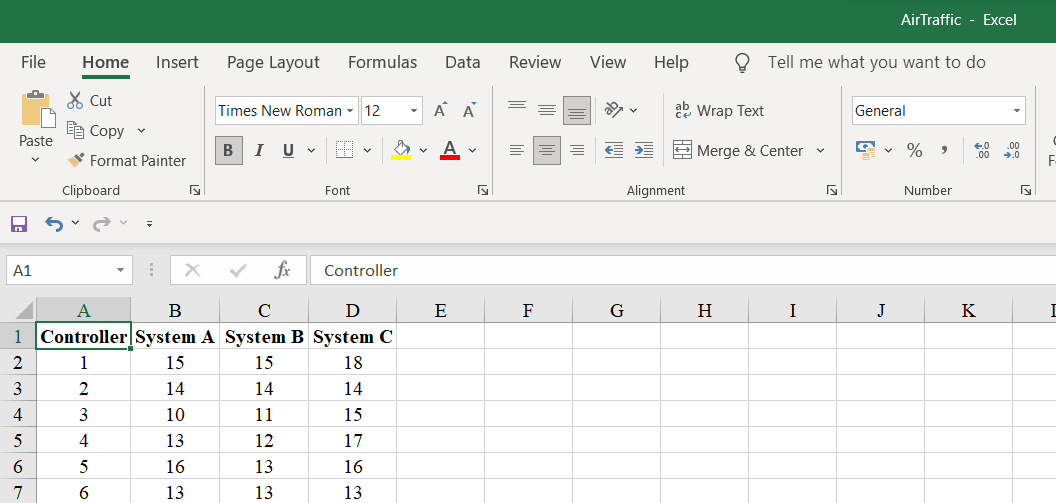This screenshot has width=1056, height=503.
Task: Expand the Borders options arrow
Action: 367,150
